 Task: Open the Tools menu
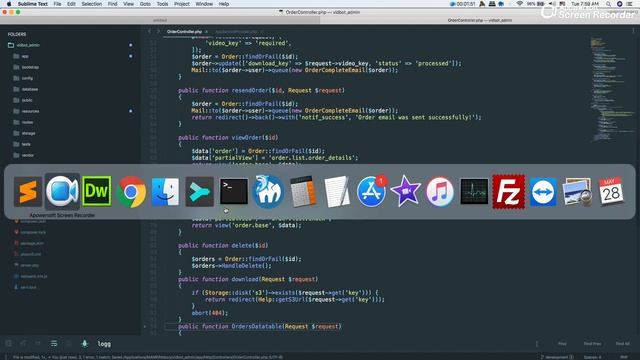pyautogui.click(x=162, y=4)
